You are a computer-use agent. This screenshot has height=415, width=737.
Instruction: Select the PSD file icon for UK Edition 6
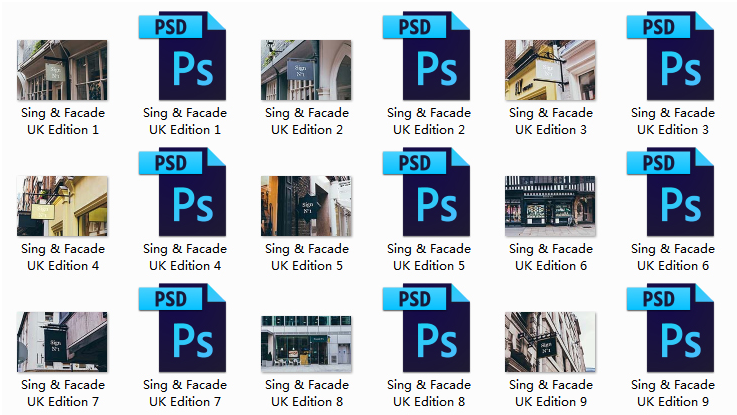pos(672,192)
